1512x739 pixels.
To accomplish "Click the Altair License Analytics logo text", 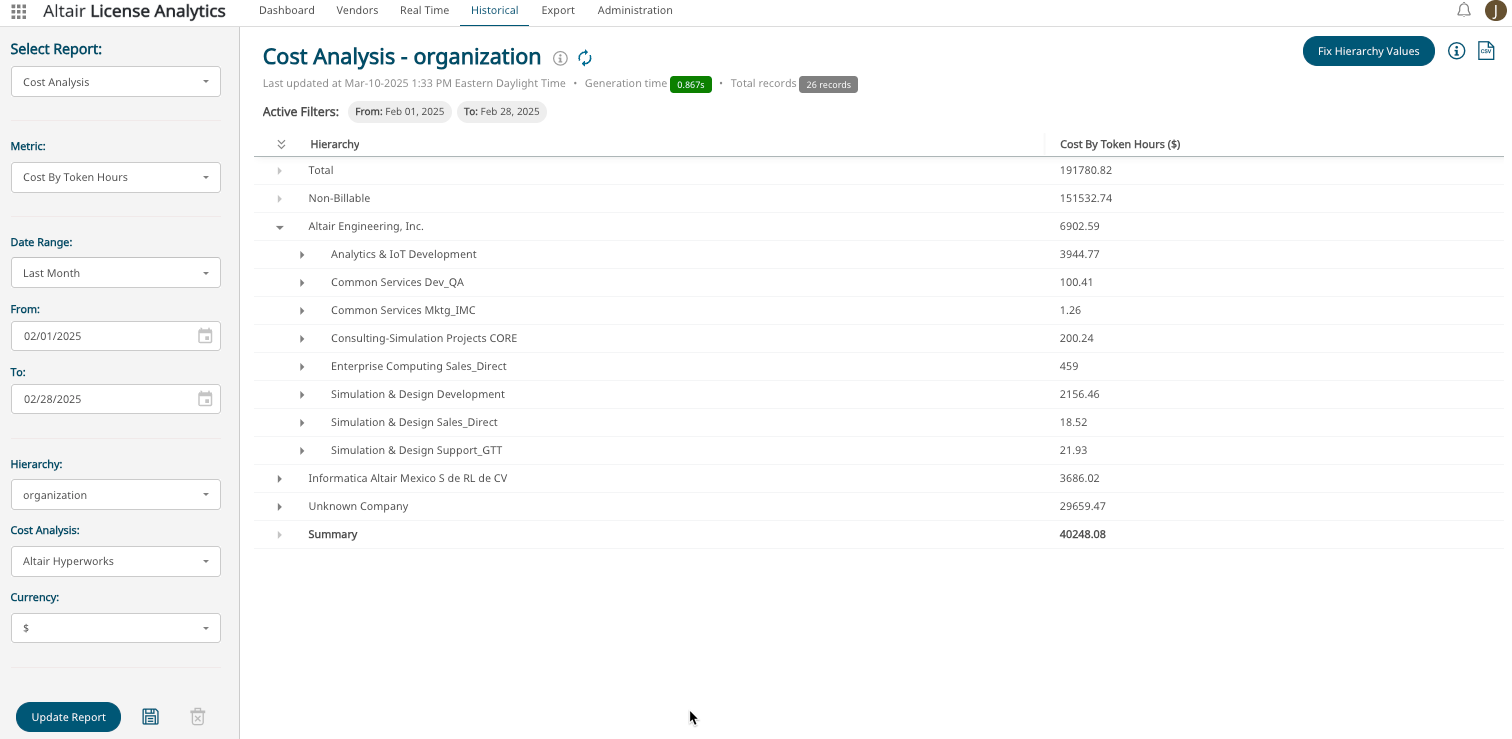I will click(x=134, y=11).
